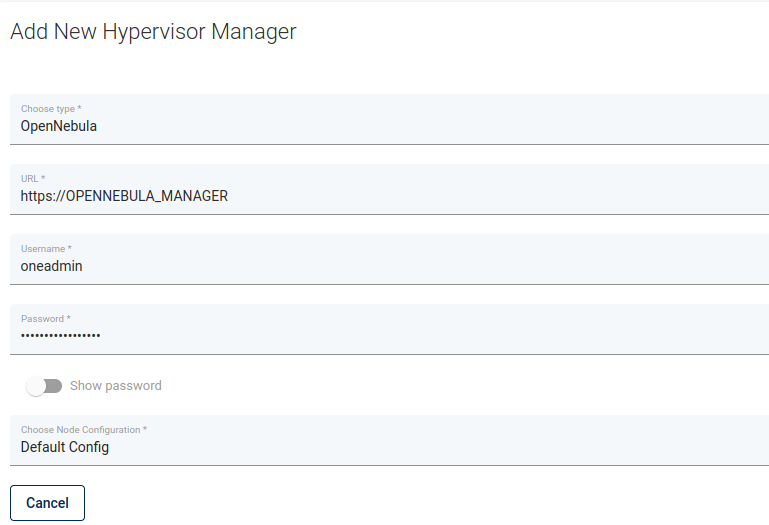Click the masked password dots

(x=61, y=336)
